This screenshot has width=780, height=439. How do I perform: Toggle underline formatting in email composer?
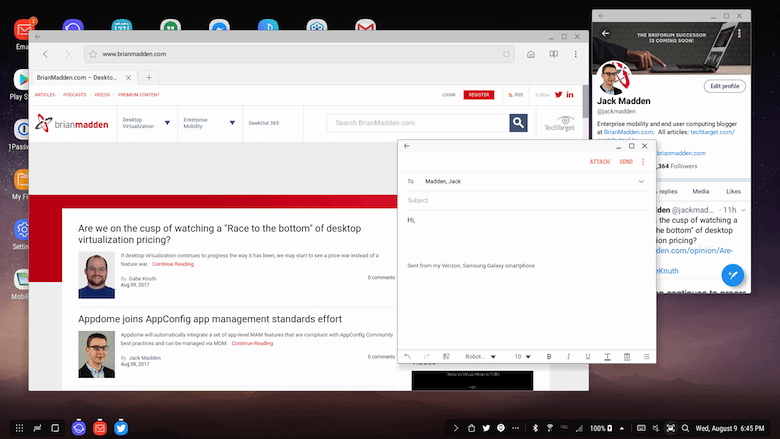click(x=587, y=356)
